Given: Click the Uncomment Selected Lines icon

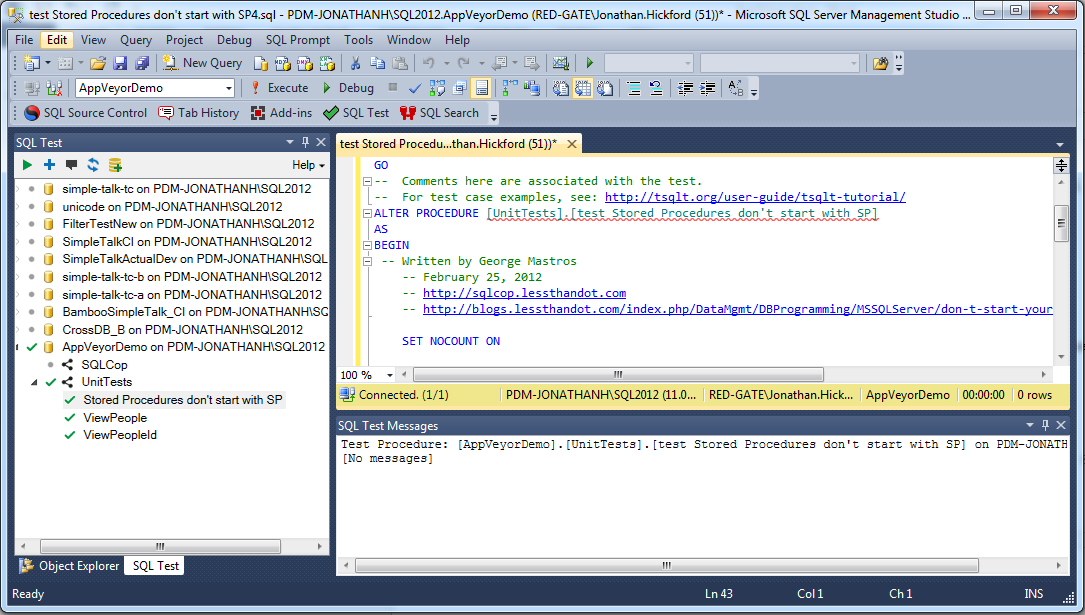Looking at the screenshot, I should [655, 88].
